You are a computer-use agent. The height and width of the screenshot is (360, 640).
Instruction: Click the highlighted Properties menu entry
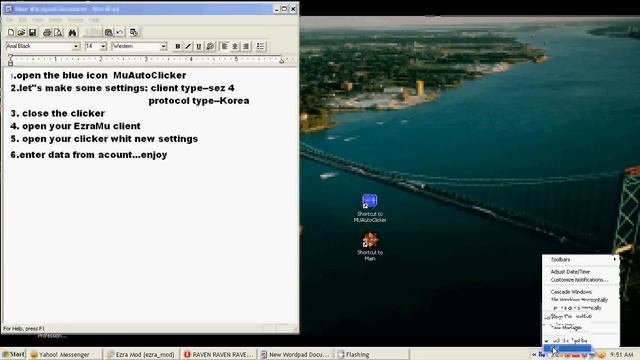pos(567,348)
